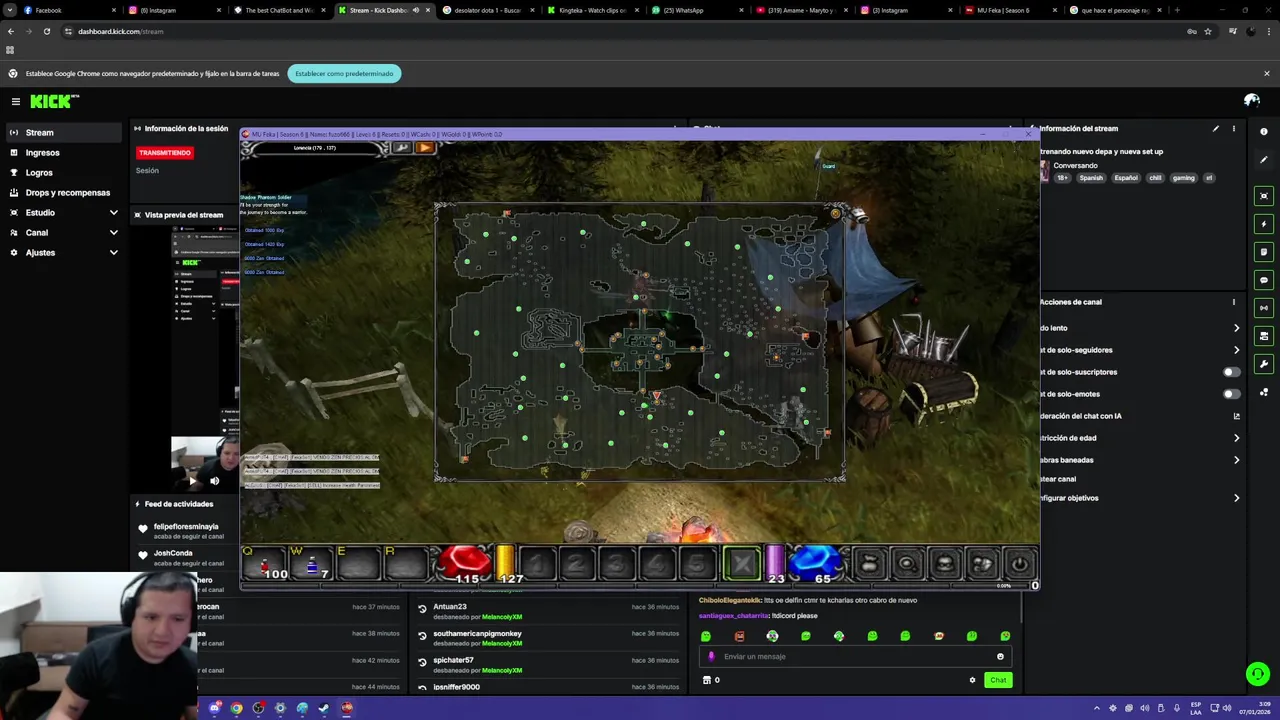Open the game inventory bag icon

tap(869, 565)
